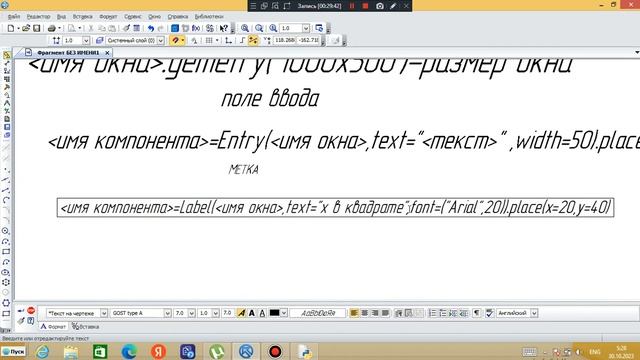Image resolution: width=640 pixels, height=360 pixels.
Task: Open a file using the Open folder icon
Action: (x=26, y=28)
